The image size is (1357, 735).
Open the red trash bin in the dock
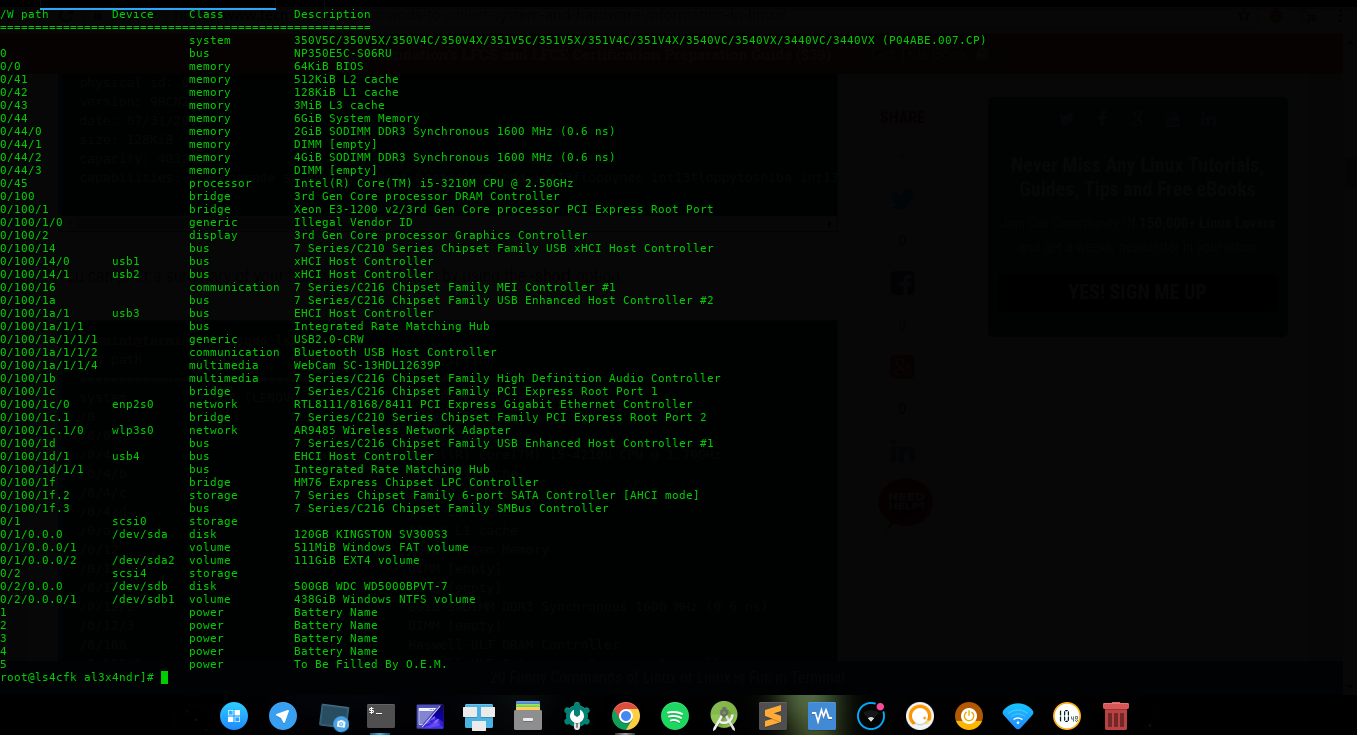pos(1116,716)
